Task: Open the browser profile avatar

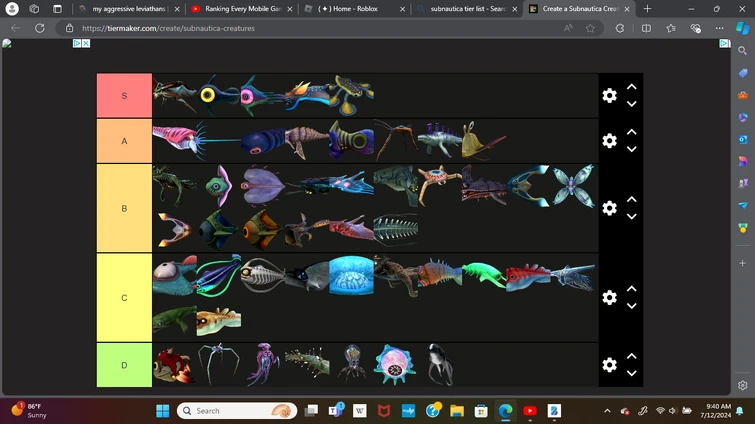Action: [x=12, y=9]
